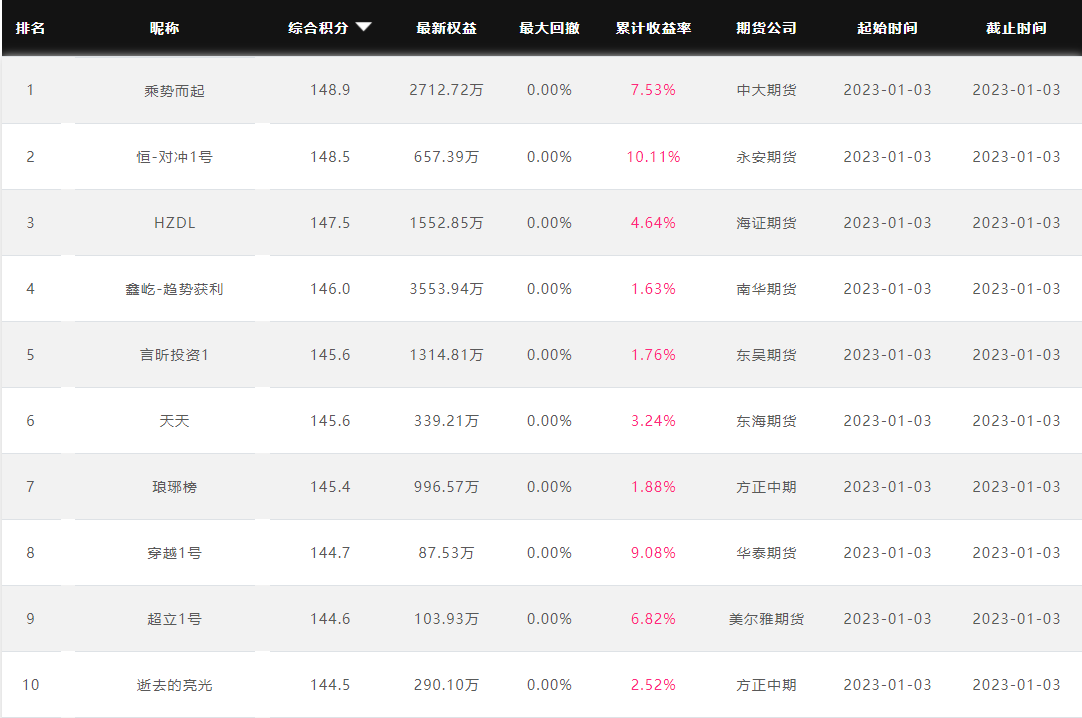Select futures company 中大期货
Image resolution: width=1082 pixels, height=718 pixels.
pyautogui.click(x=767, y=90)
